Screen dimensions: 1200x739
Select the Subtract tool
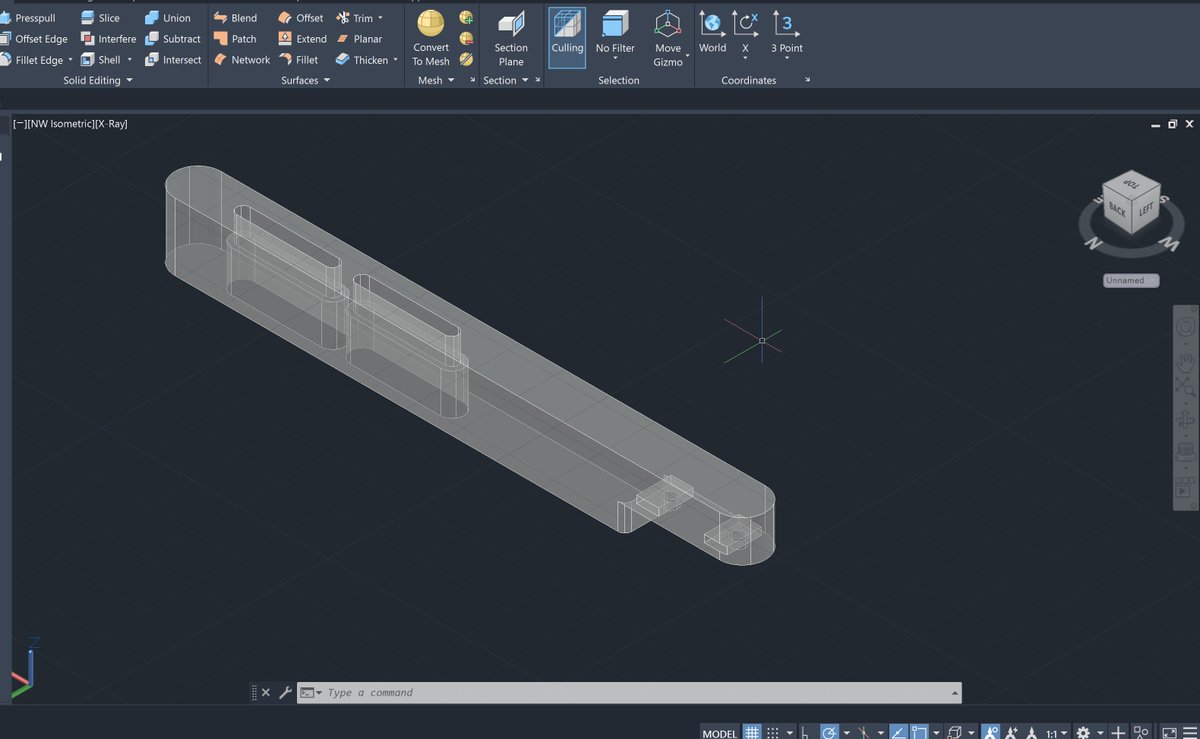tap(173, 39)
